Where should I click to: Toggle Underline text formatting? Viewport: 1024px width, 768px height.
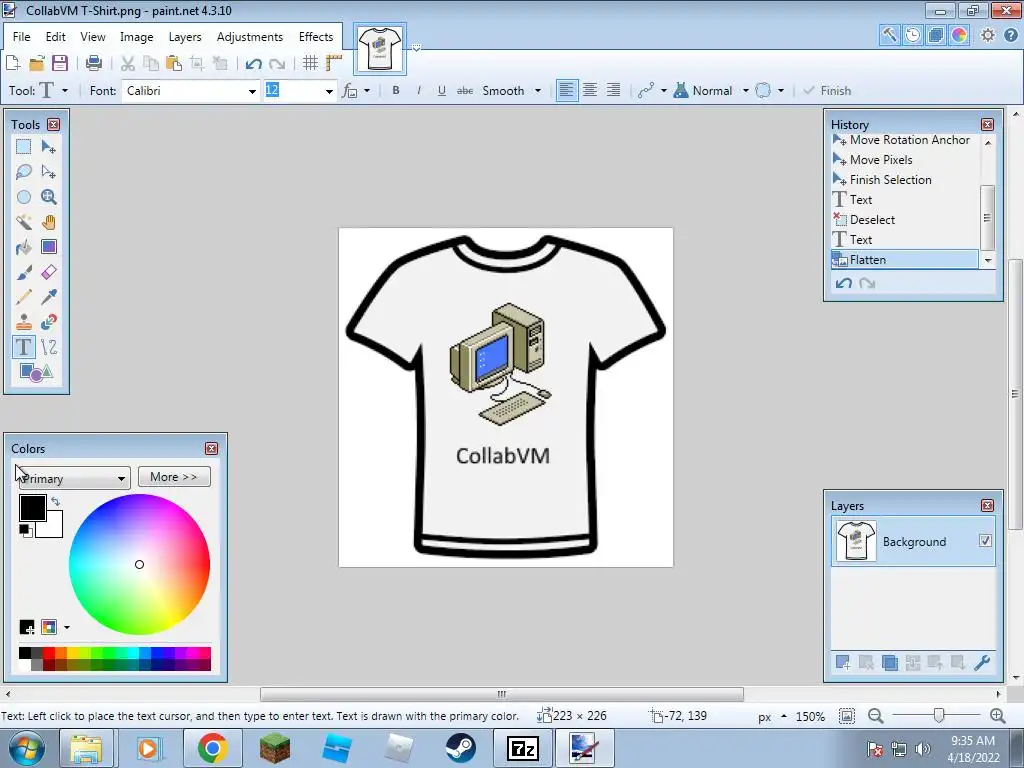[x=441, y=91]
